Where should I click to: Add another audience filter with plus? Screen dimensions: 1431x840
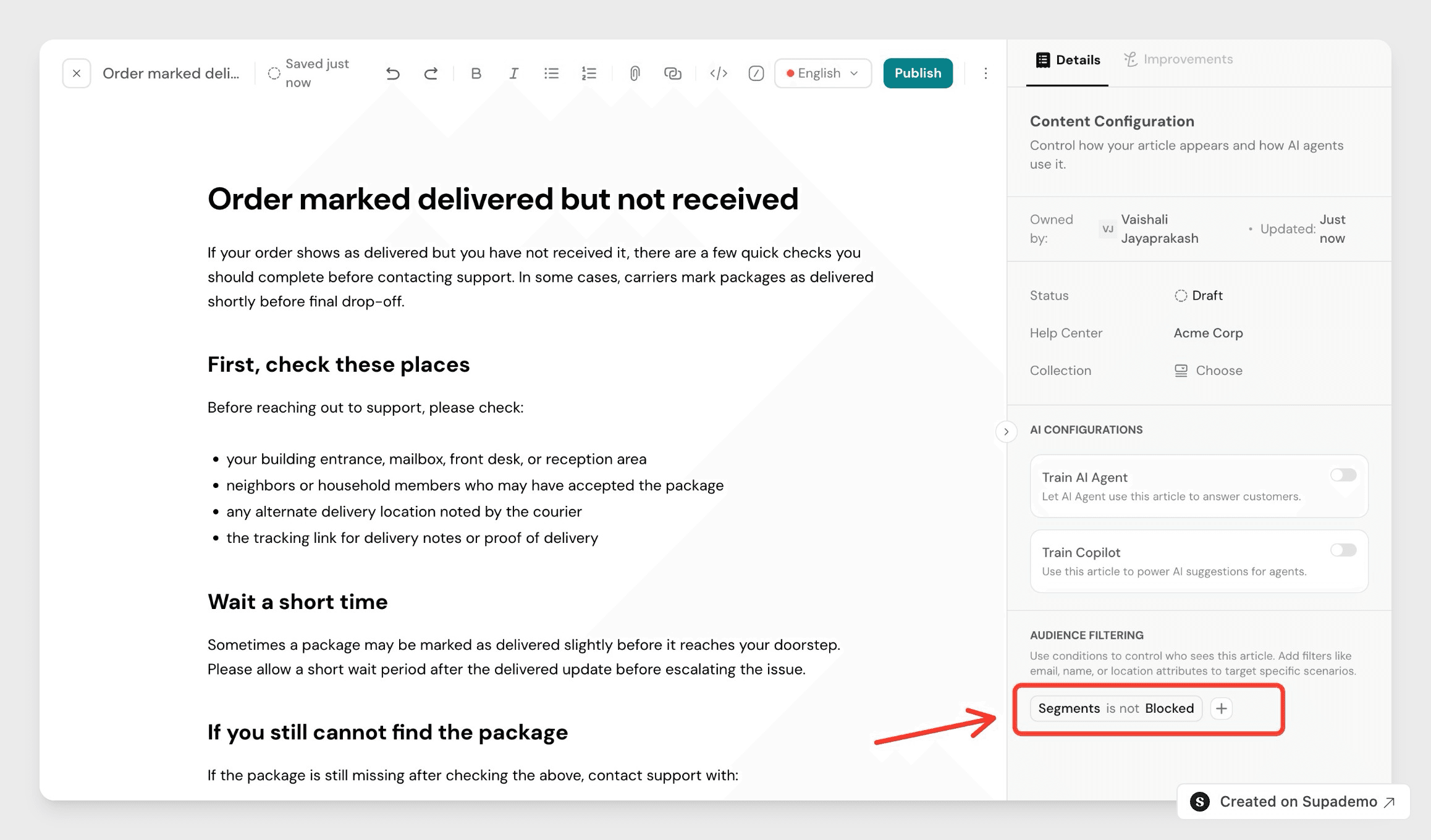pos(1221,708)
